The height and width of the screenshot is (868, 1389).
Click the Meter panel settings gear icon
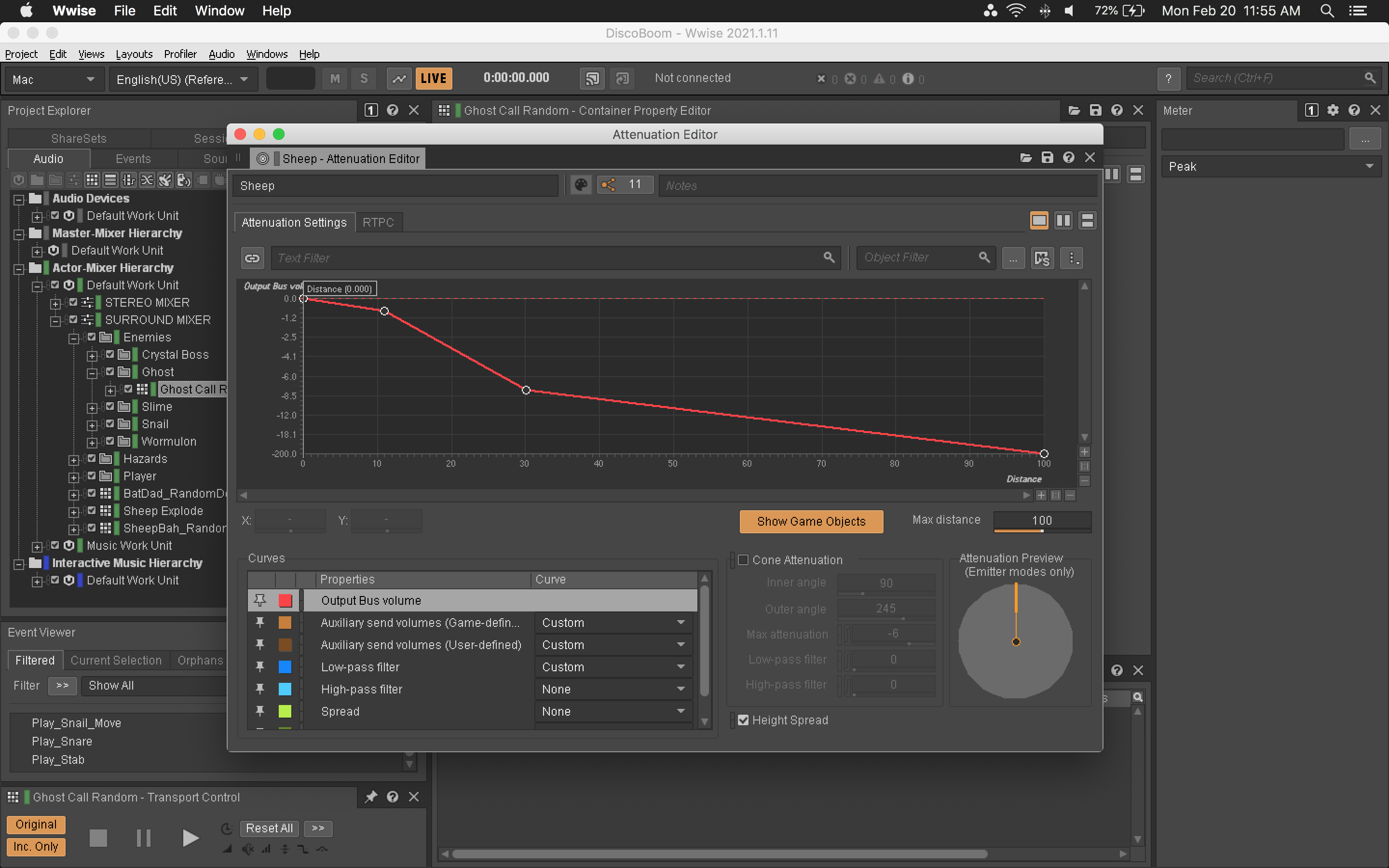[x=1333, y=110]
